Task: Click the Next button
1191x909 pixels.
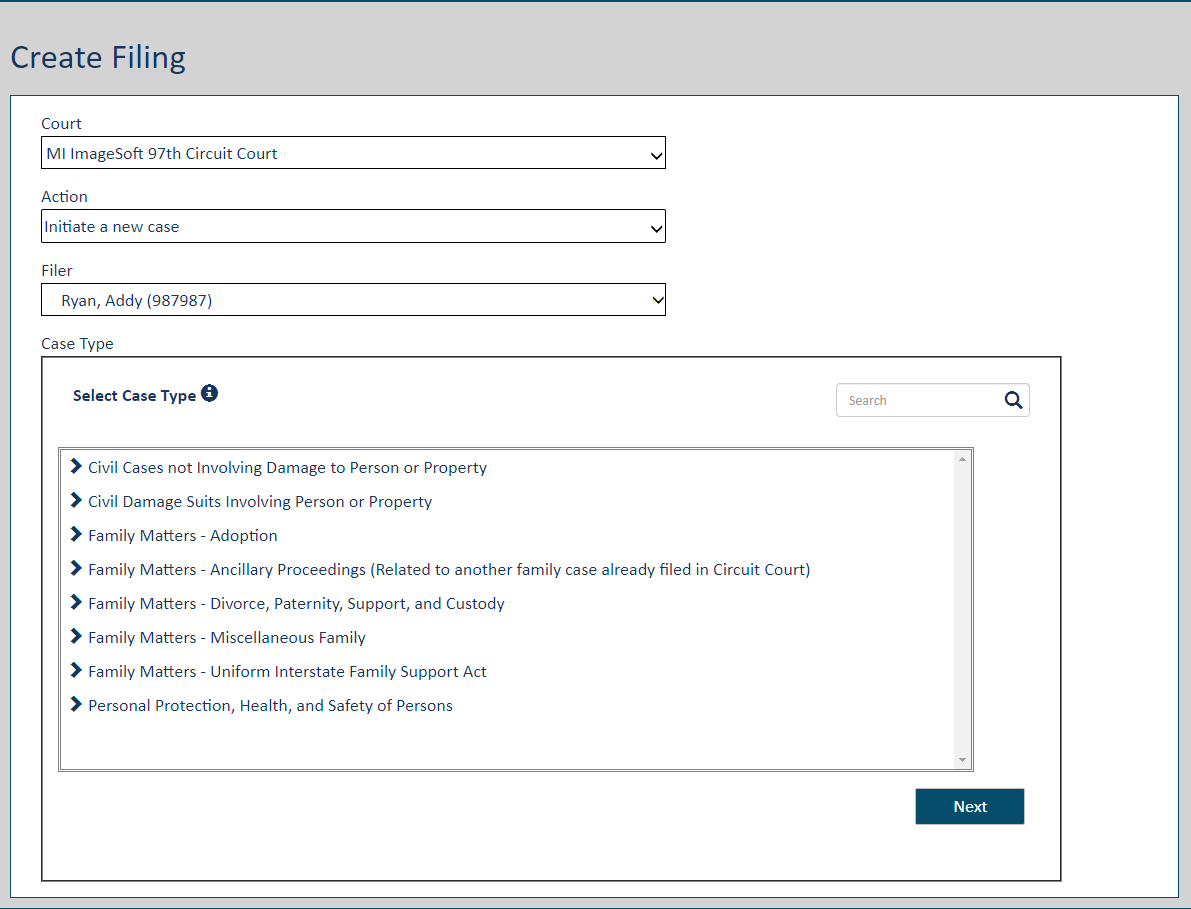Action: [970, 806]
